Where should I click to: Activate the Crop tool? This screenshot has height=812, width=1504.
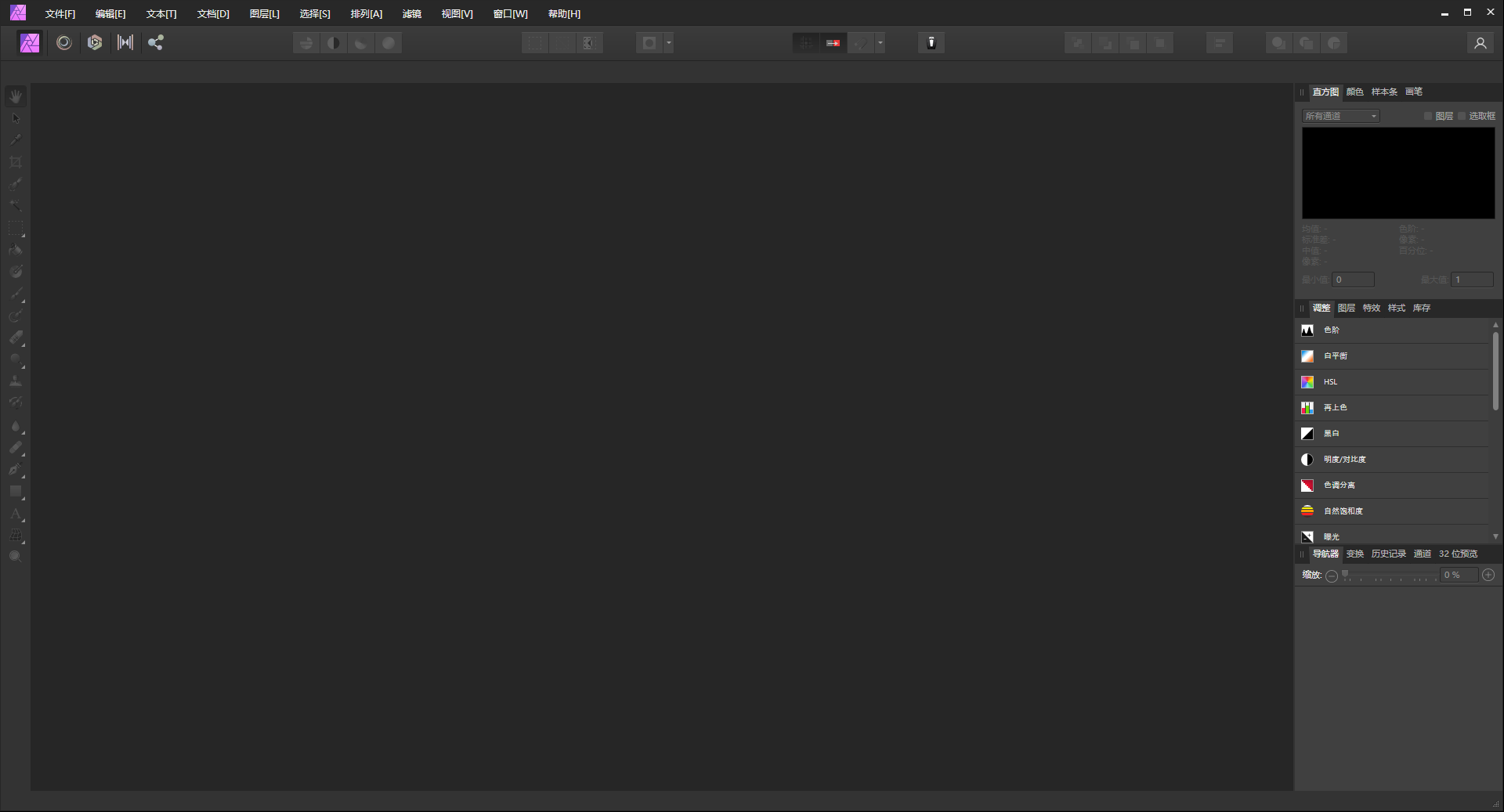(x=16, y=162)
